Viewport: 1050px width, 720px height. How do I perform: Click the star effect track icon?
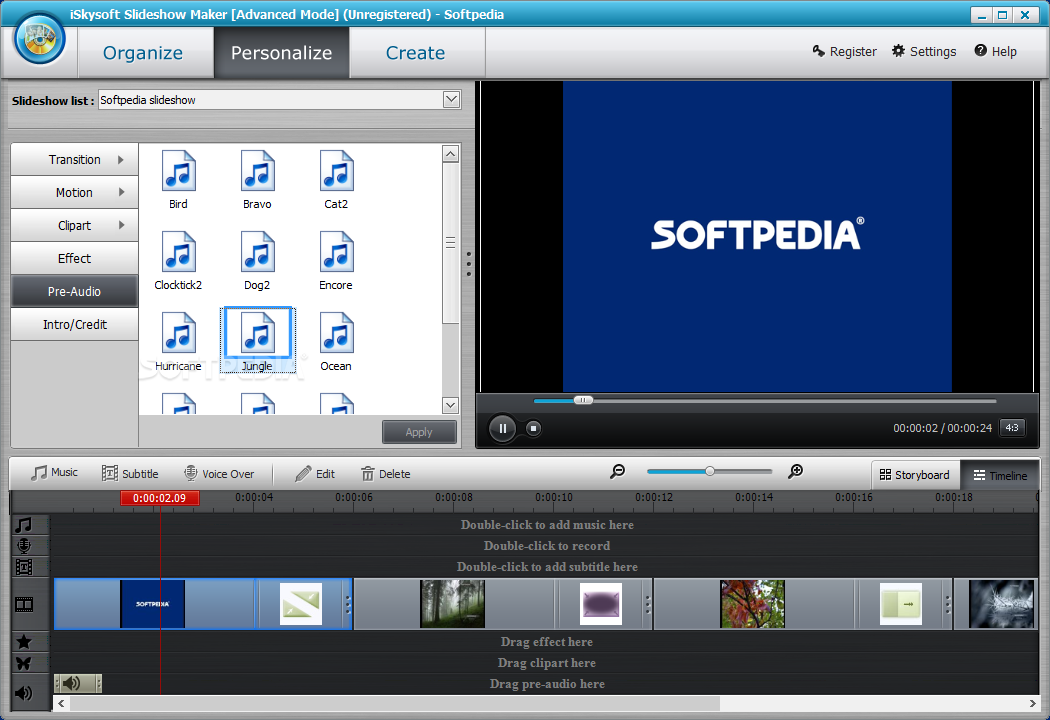(x=24, y=642)
